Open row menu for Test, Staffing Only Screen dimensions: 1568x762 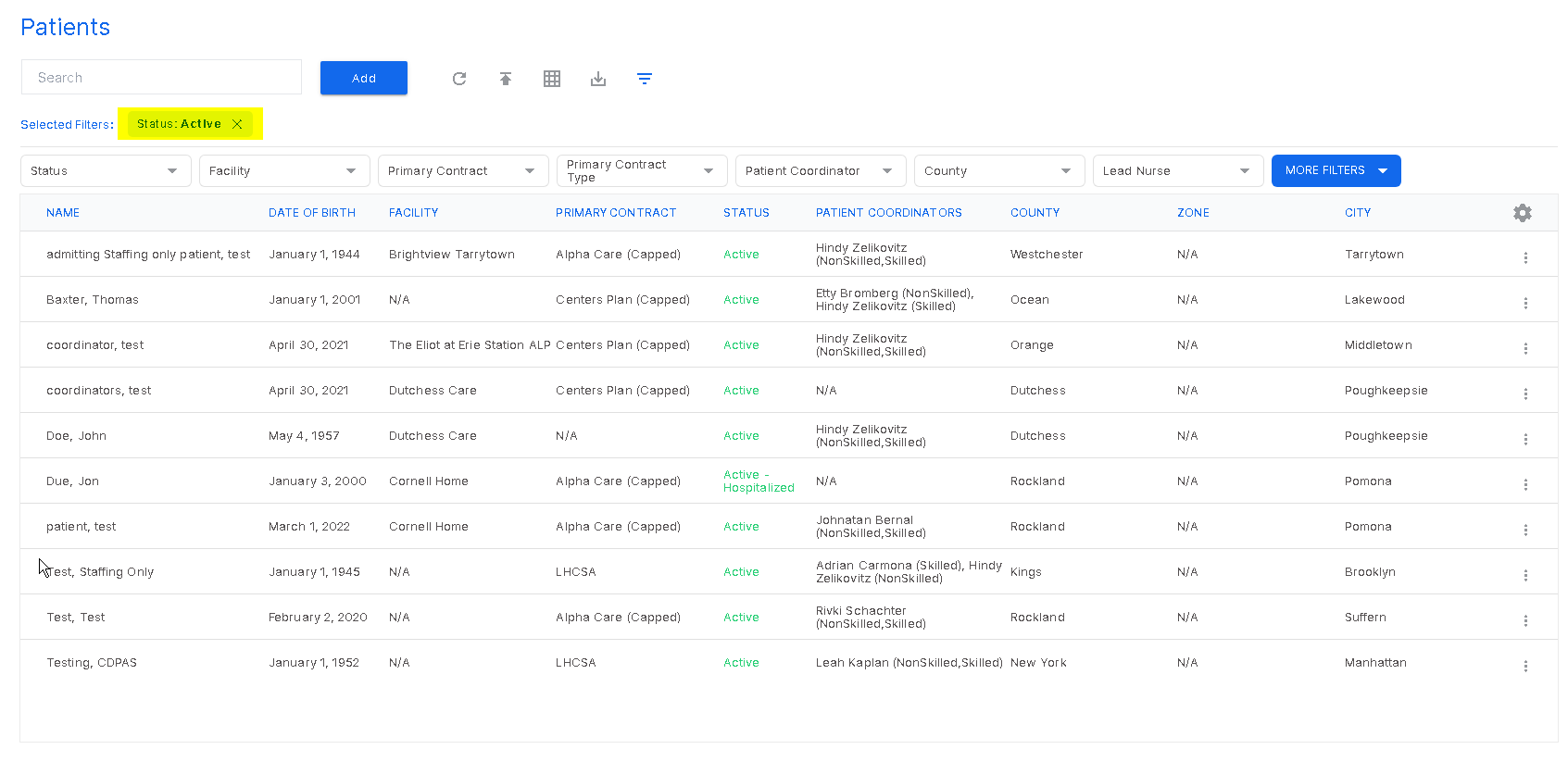[x=1525, y=575]
